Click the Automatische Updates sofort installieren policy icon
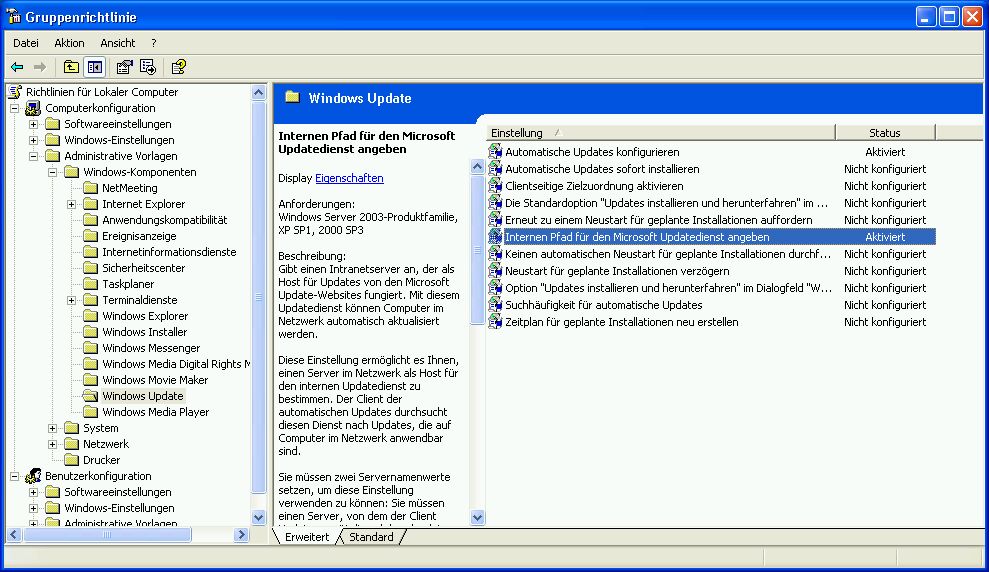Image resolution: width=989 pixels, height=572 pixels. point(495,168)
